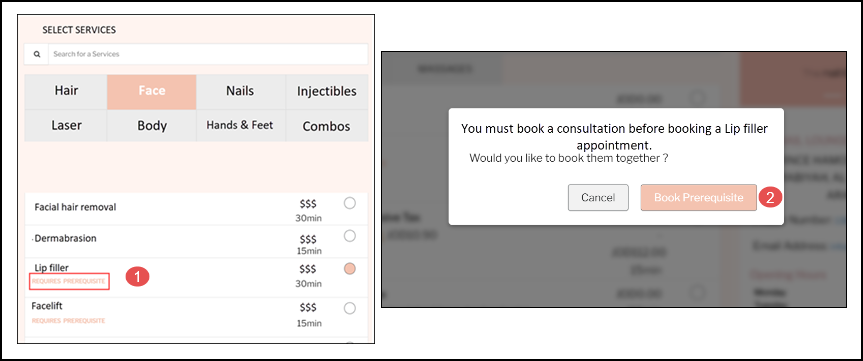Toggle the Lip filler radio button

349,269
